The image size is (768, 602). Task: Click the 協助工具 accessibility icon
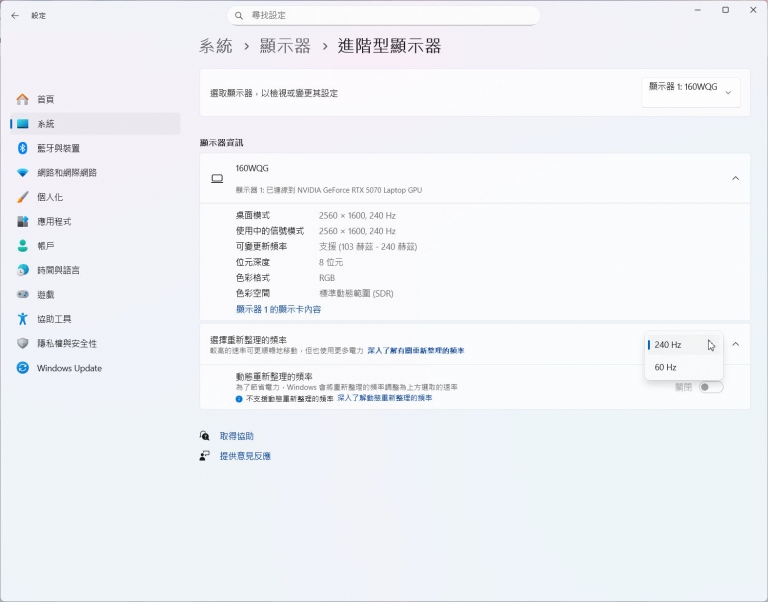coord(23,319)
